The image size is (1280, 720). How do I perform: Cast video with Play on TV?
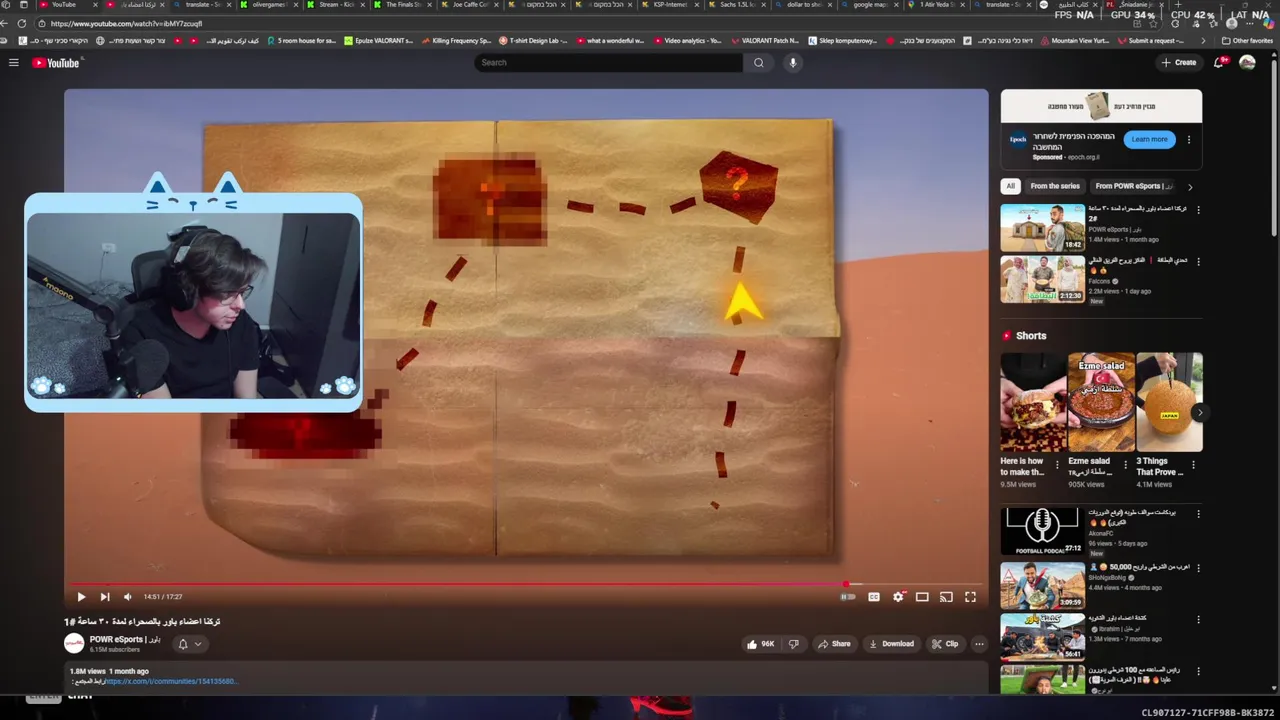[946, 597]
